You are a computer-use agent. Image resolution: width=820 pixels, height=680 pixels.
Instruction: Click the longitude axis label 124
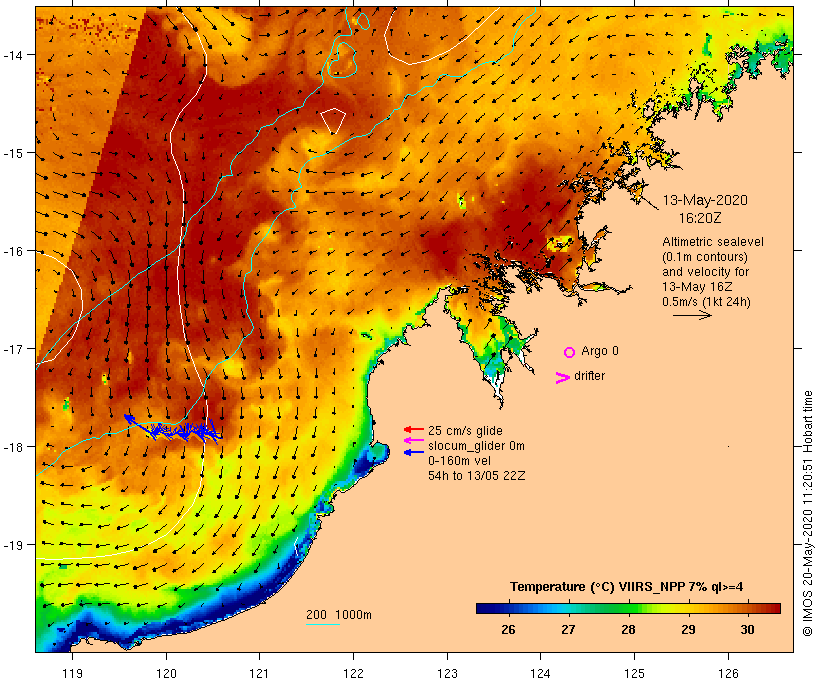tap(541, 674)
